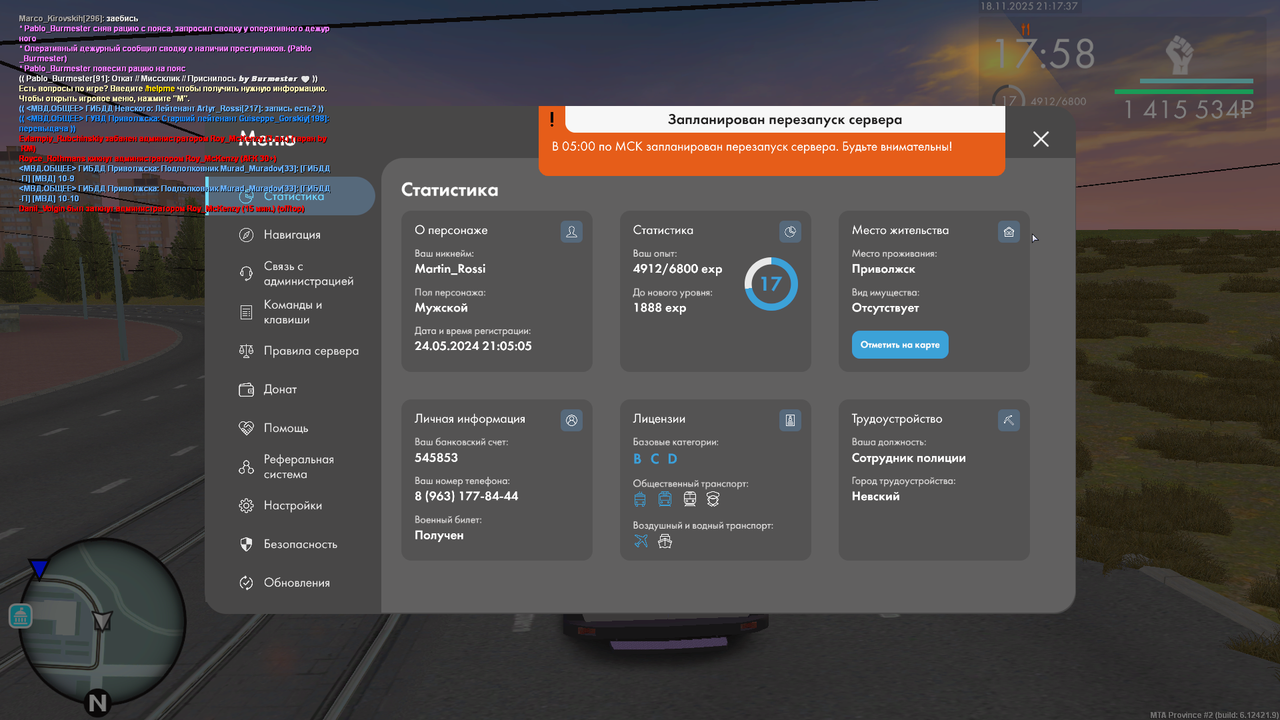Viewport: 1280px width, 720px height.
Task: Click the boat license icon
Action: pyautogui.click(x=665, y=541)
